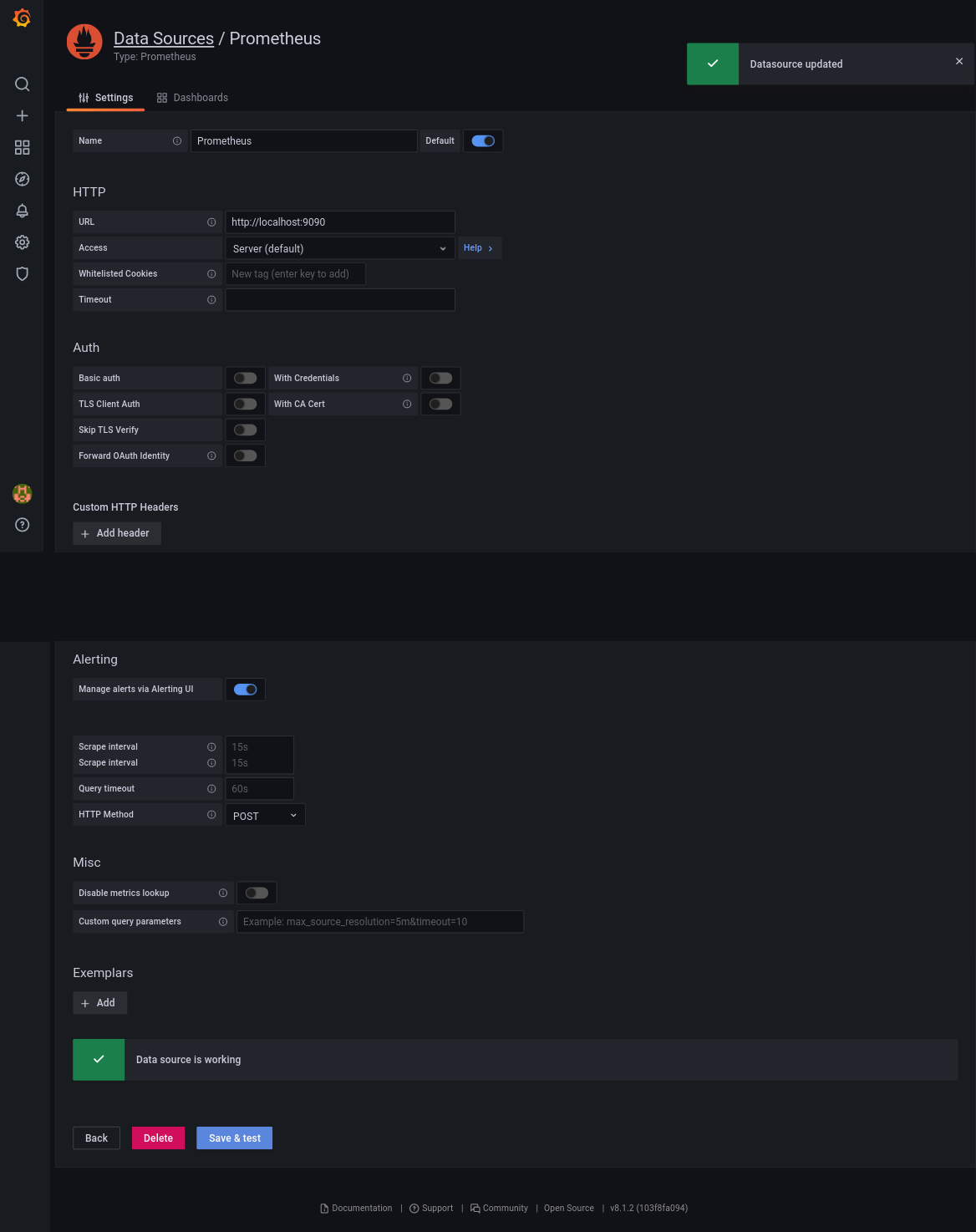
Task: Go to Data Sources breadcrumb link
Action: coord(164,38)
